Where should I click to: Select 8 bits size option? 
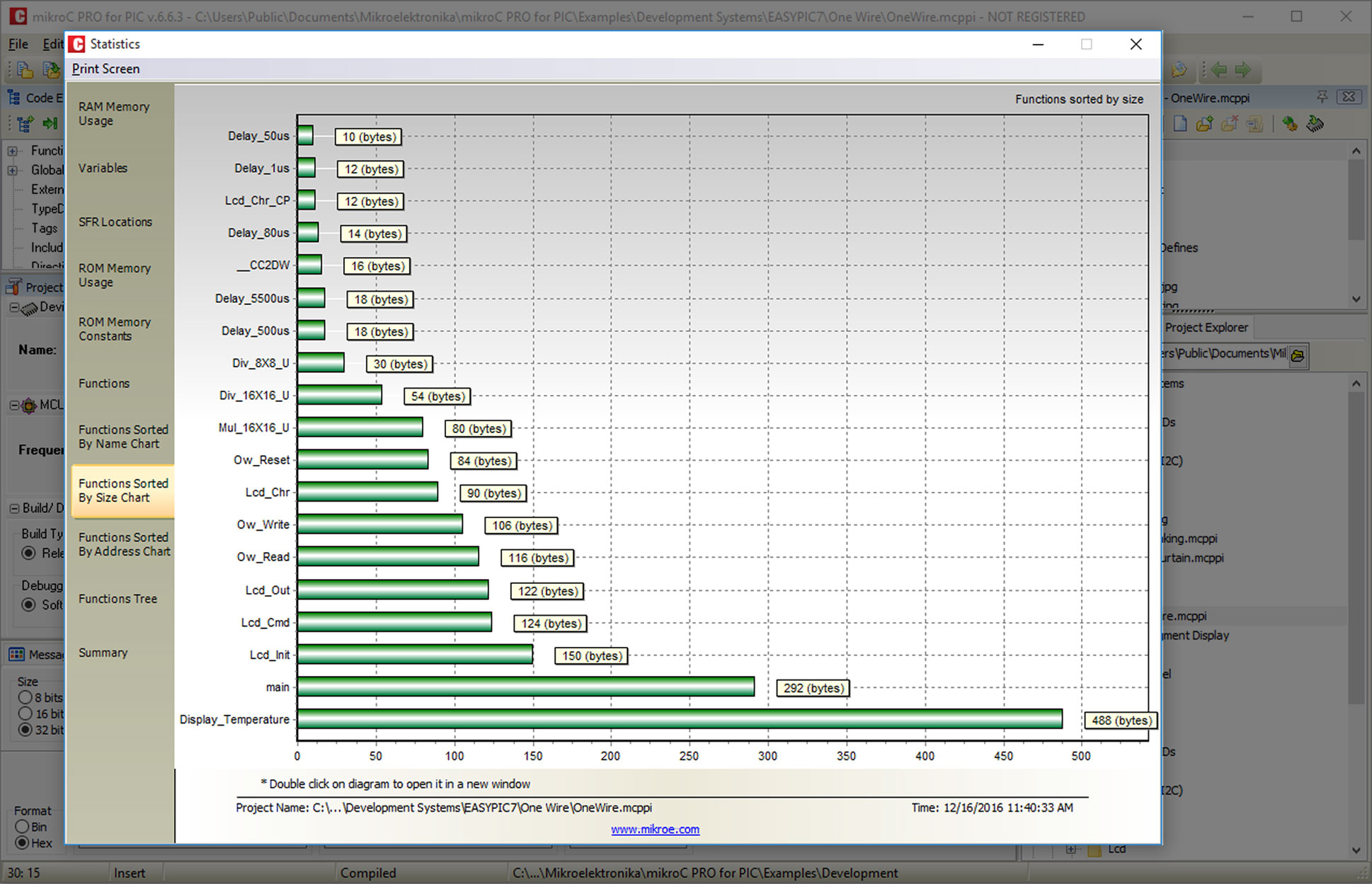(25, 697)
